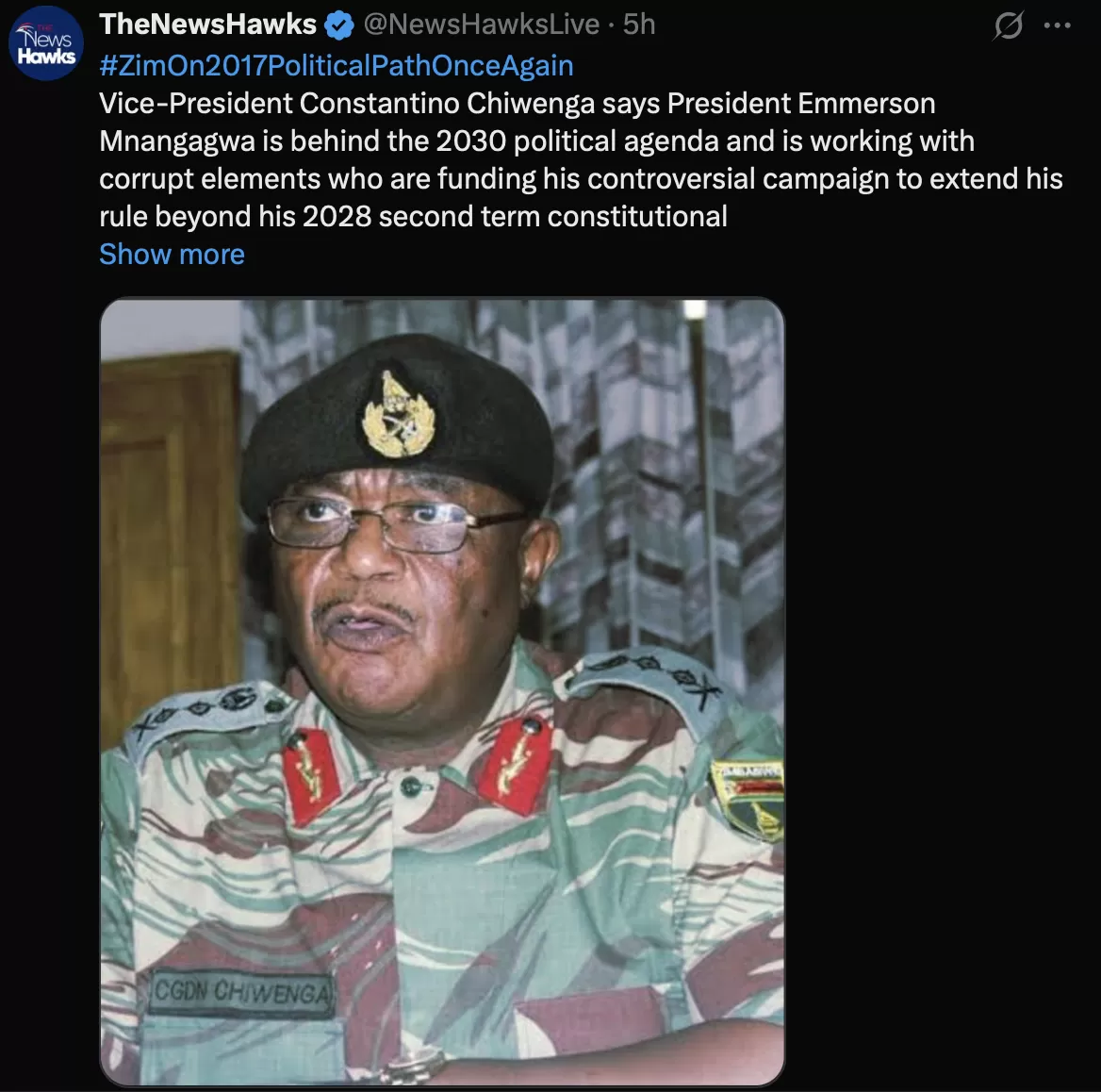Open the @NewsHawksLive handle
1101x1092 pixels.
481,25
